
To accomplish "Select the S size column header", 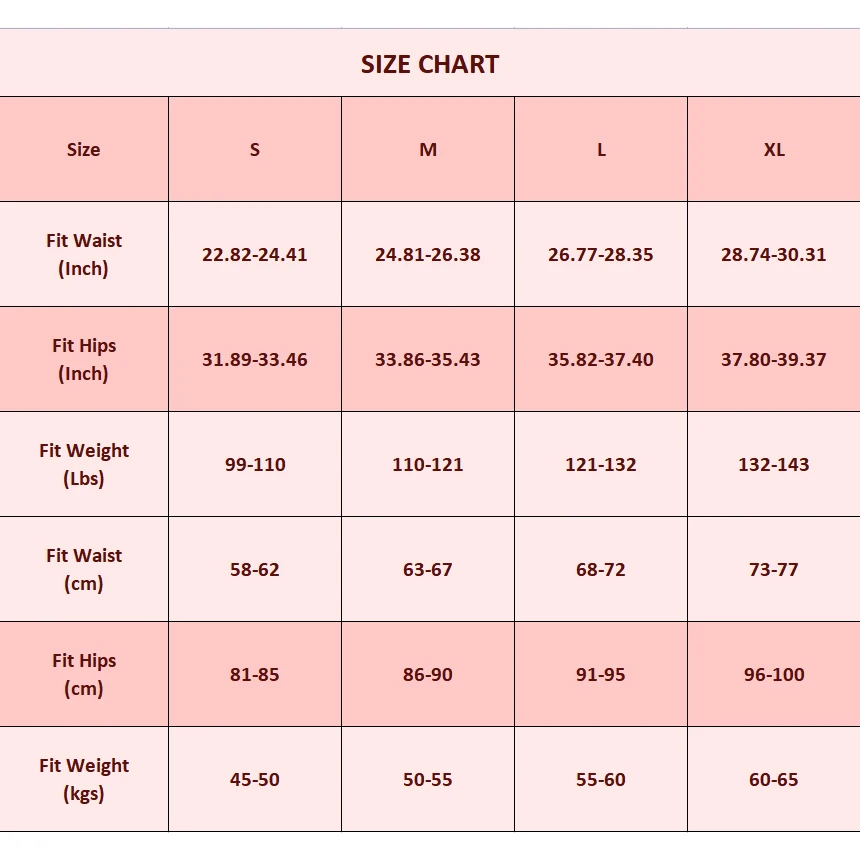I will [x=255, y=149].
